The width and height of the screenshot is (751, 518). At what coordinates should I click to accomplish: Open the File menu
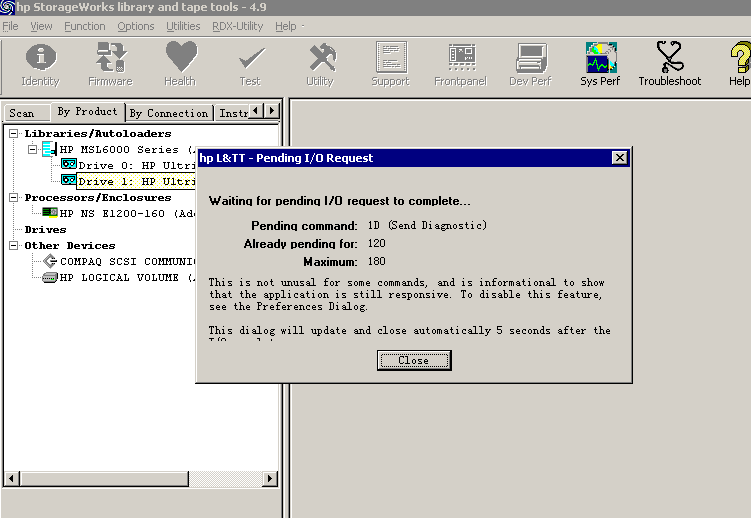point(10,26)
